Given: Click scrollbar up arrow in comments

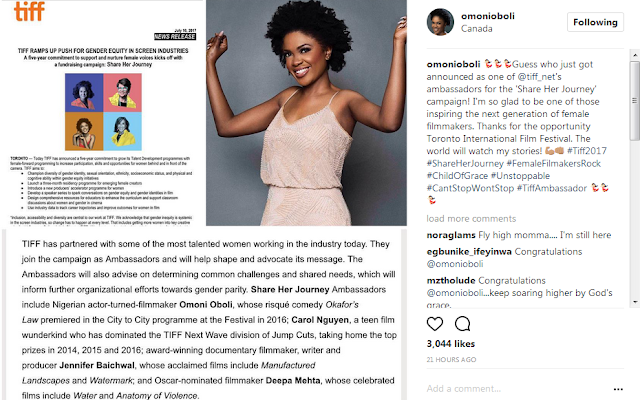Looking at the screenshot, I should point(635,55).
